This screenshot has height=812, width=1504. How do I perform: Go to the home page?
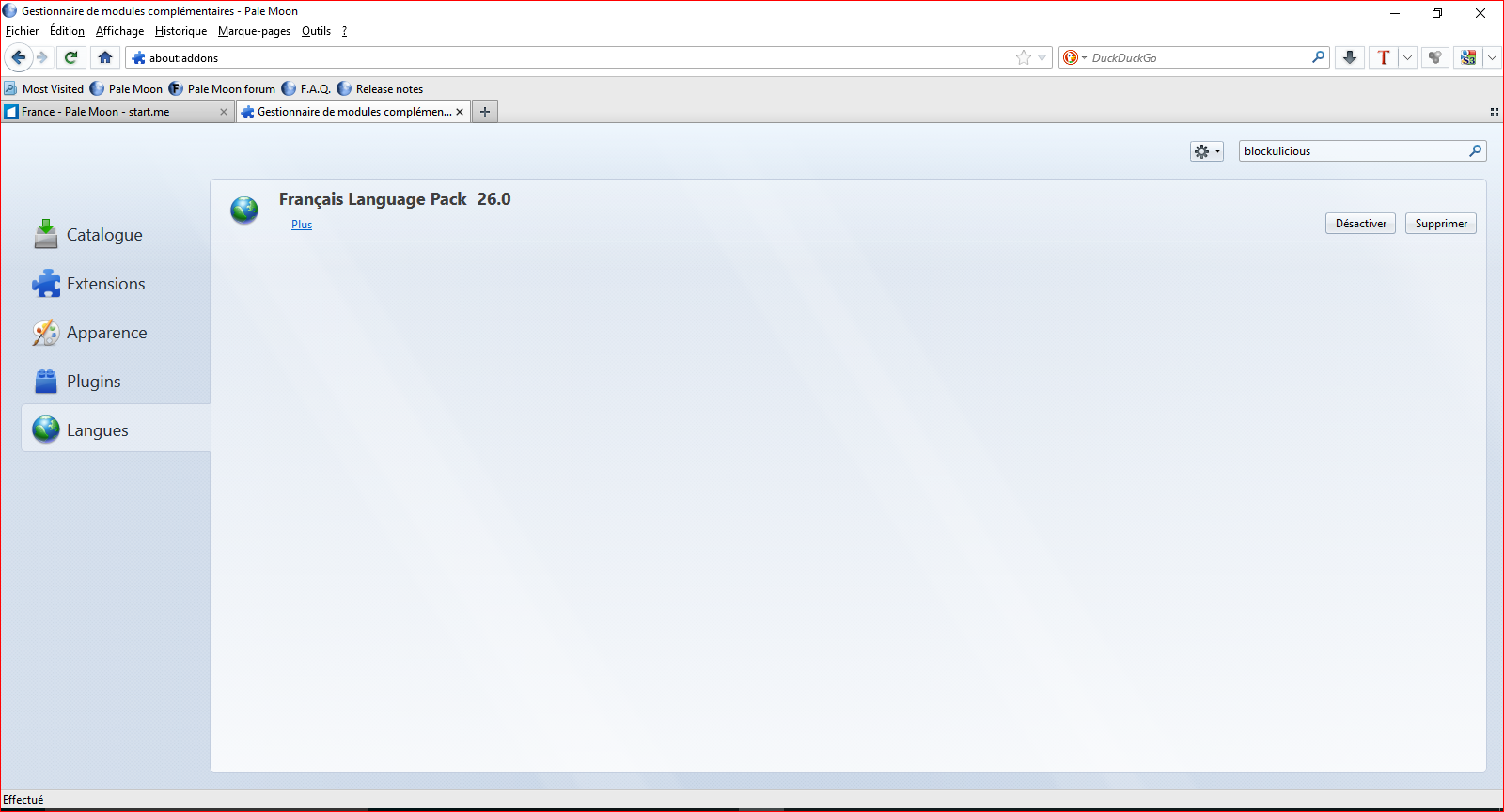[105, 57]
